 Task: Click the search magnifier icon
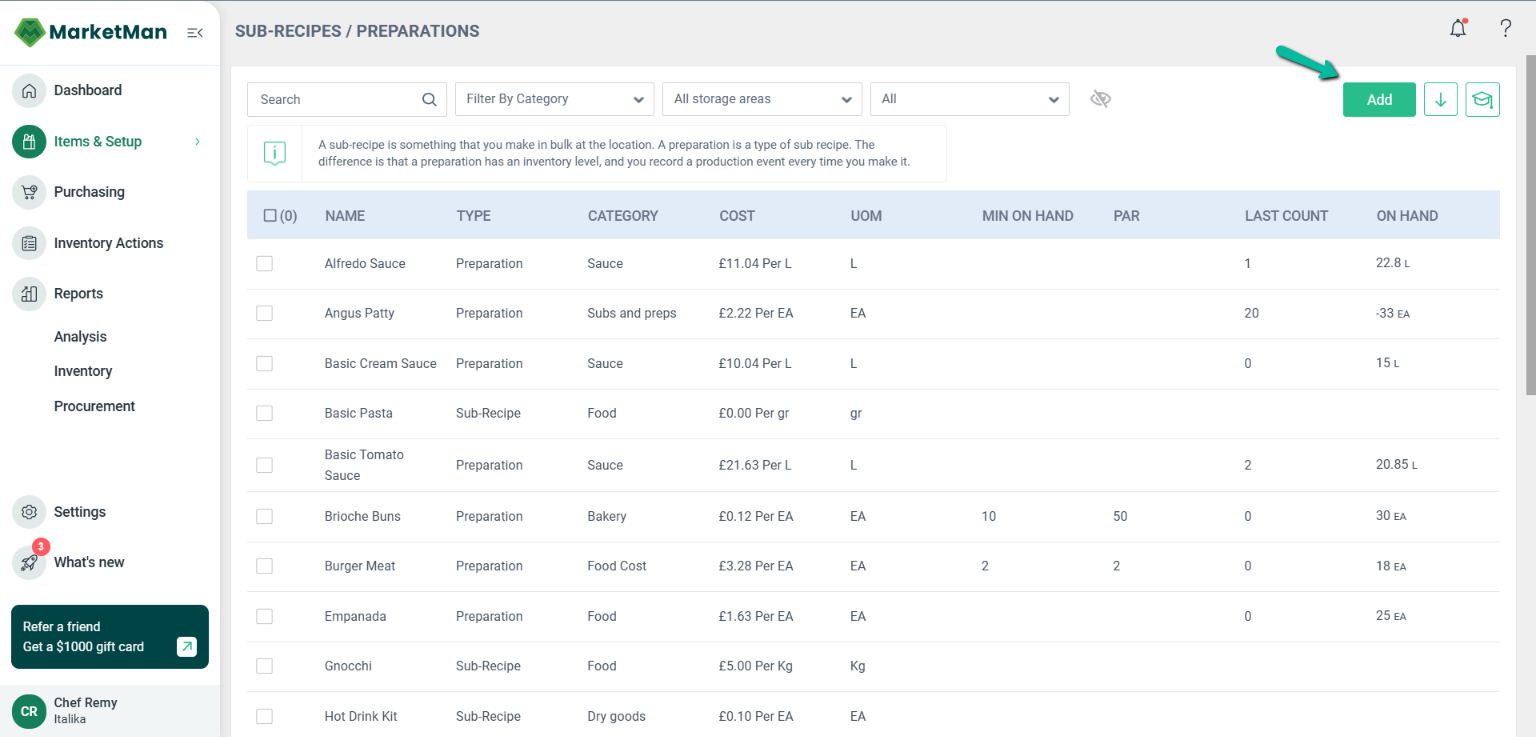coord(429,100)
